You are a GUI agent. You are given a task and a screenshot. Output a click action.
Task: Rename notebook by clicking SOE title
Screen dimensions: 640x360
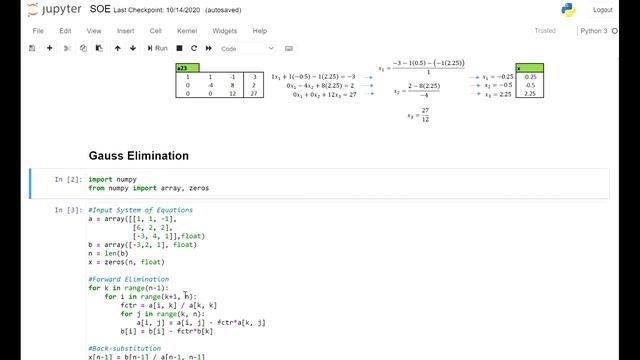[100, 9]
